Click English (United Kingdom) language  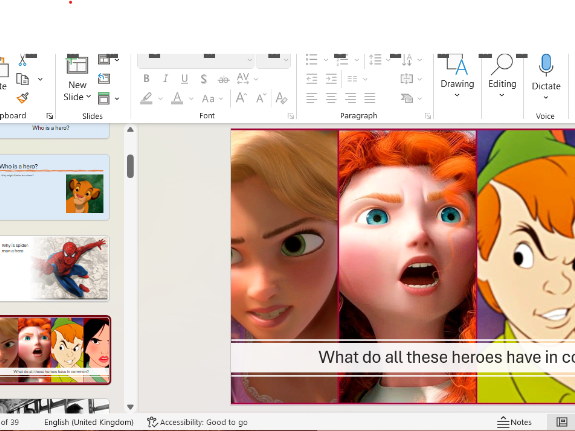89,422
